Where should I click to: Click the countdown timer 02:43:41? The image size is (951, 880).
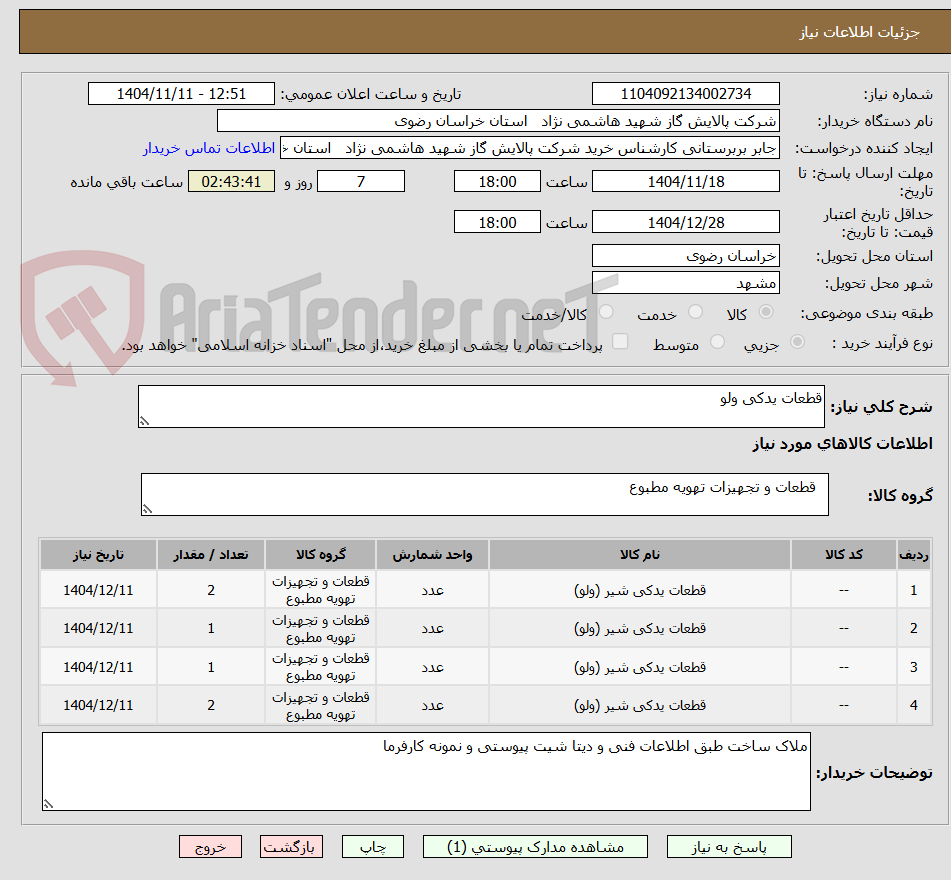click(x=231, y=181)
